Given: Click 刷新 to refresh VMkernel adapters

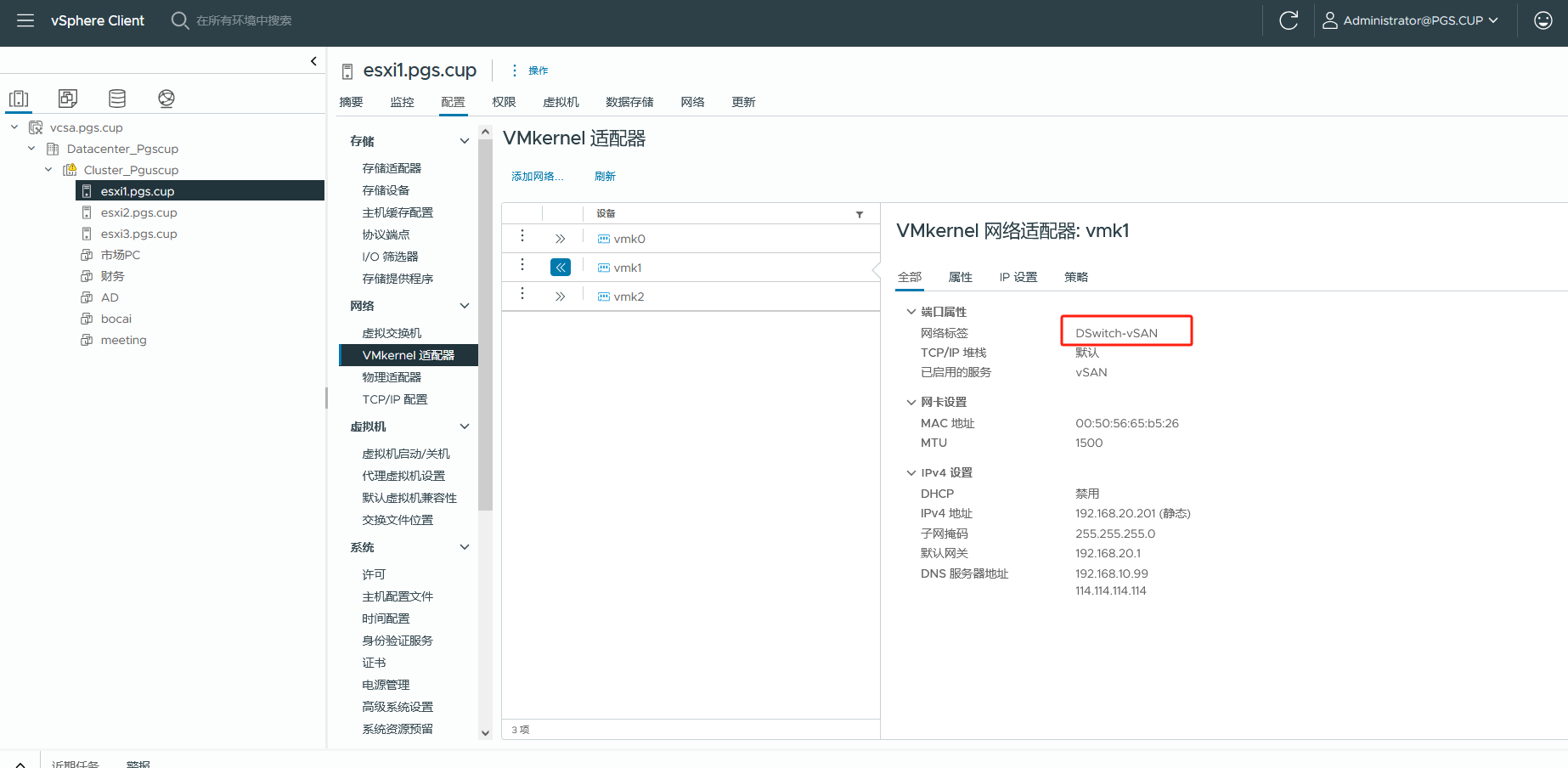Looking at the screenshot, I should [x=605, y=176].
